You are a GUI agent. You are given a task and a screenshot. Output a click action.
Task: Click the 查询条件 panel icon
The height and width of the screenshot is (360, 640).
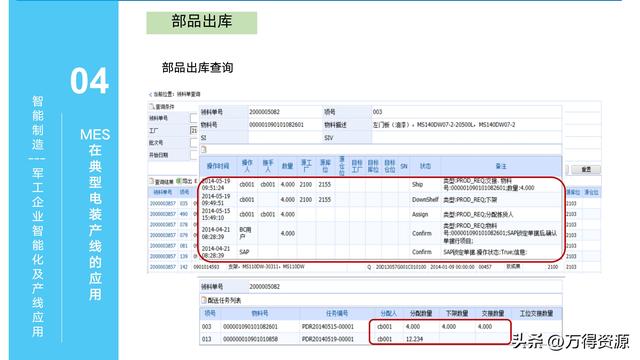pos(151,107)
